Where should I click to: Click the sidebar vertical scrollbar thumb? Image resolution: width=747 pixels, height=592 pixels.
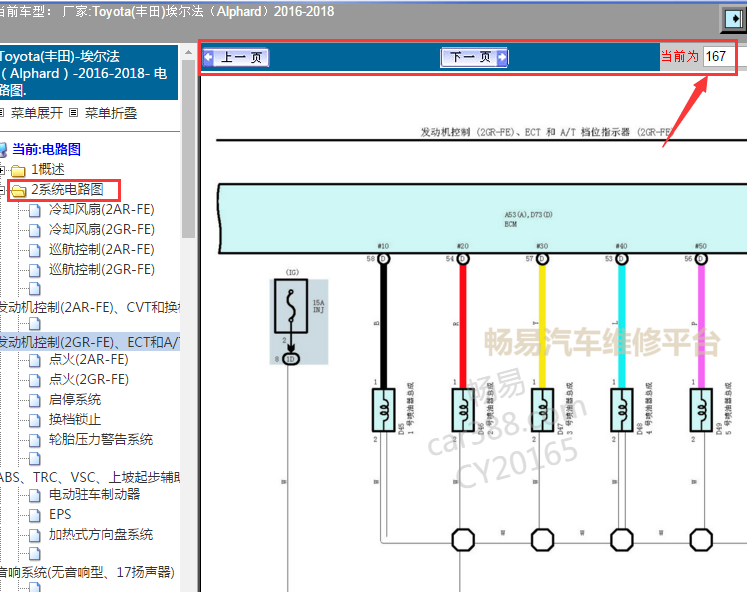(189, 149)
